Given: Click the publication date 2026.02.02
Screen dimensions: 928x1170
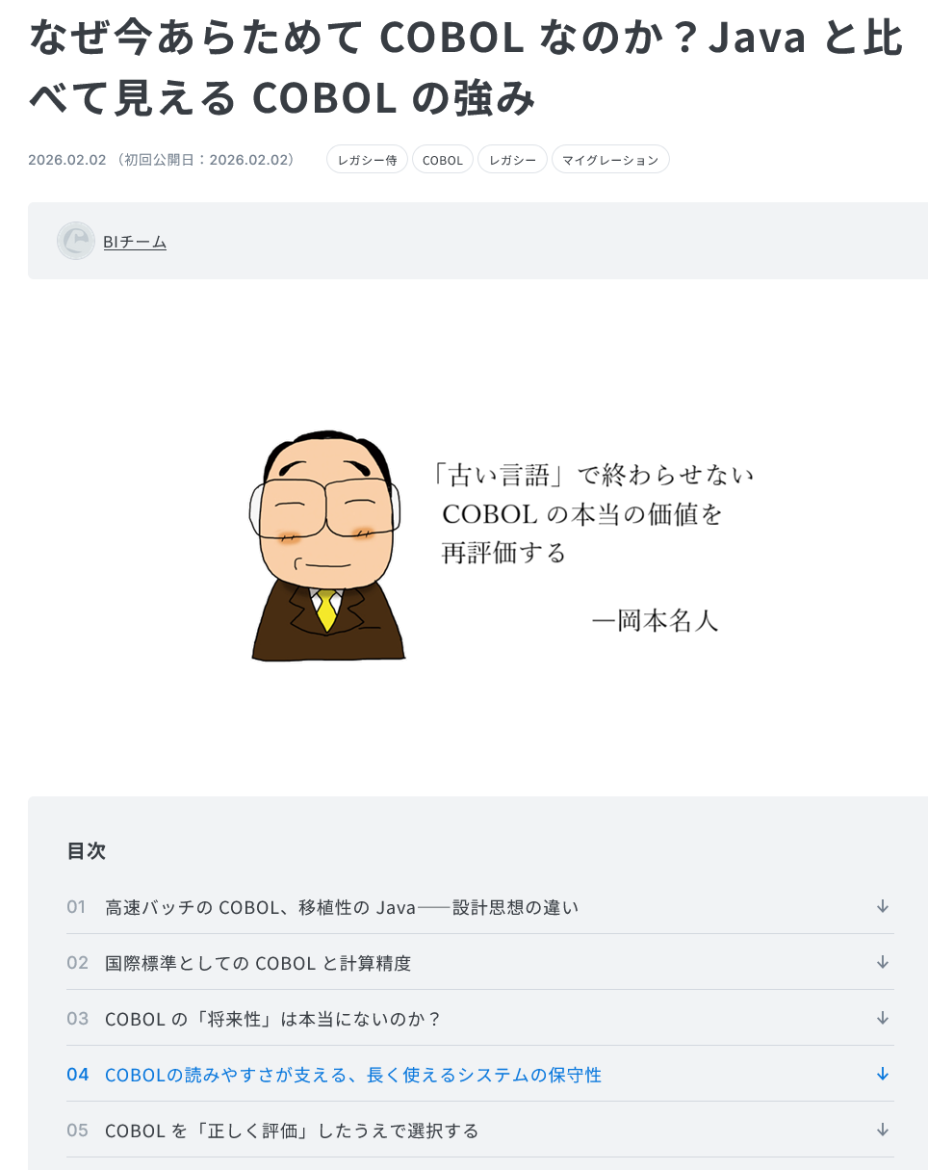Looking at the screenshot, I should click(67, 160).
